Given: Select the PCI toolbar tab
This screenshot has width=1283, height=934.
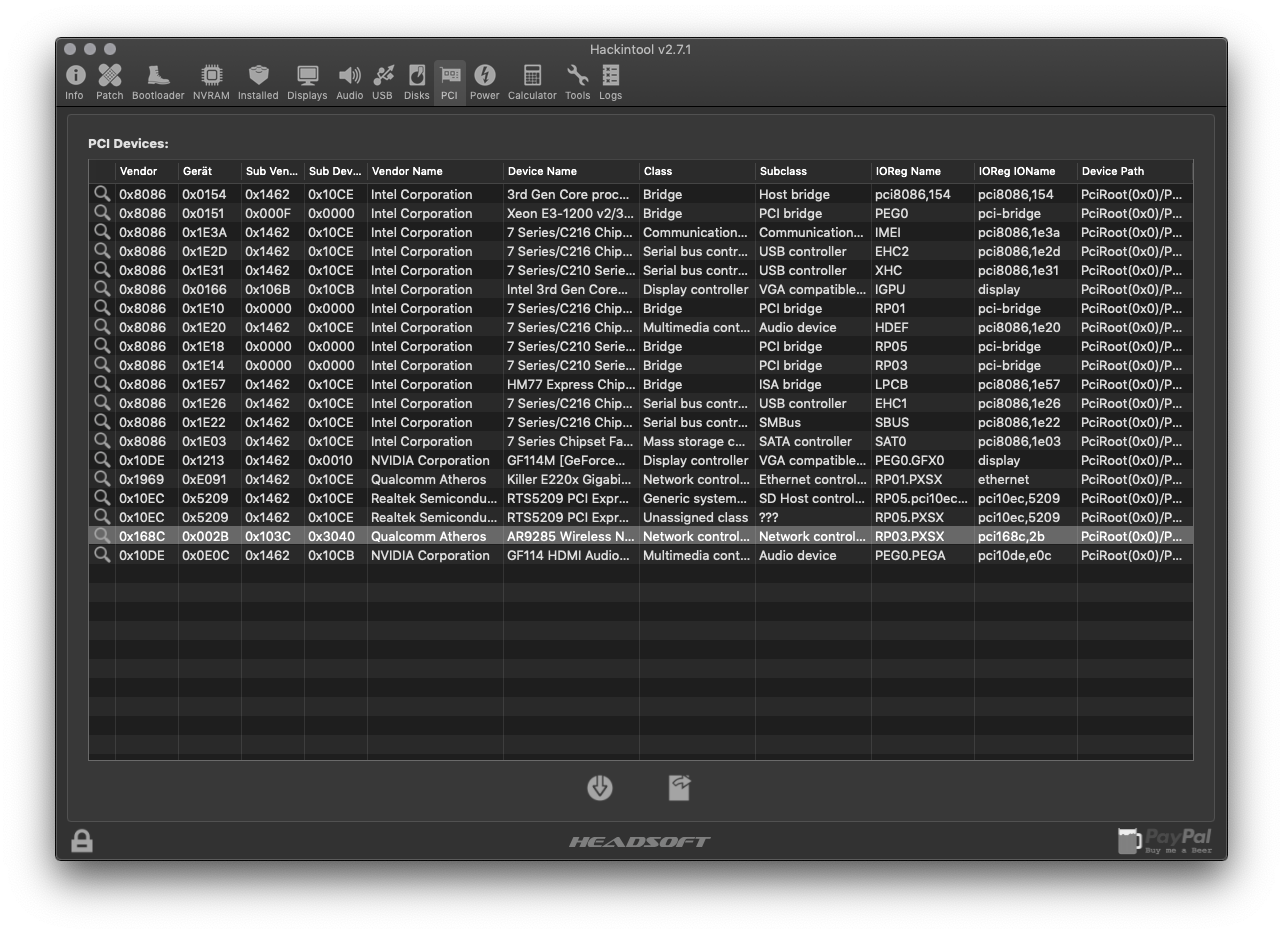Looking at the screenshot, I should [x=449, y=83].
